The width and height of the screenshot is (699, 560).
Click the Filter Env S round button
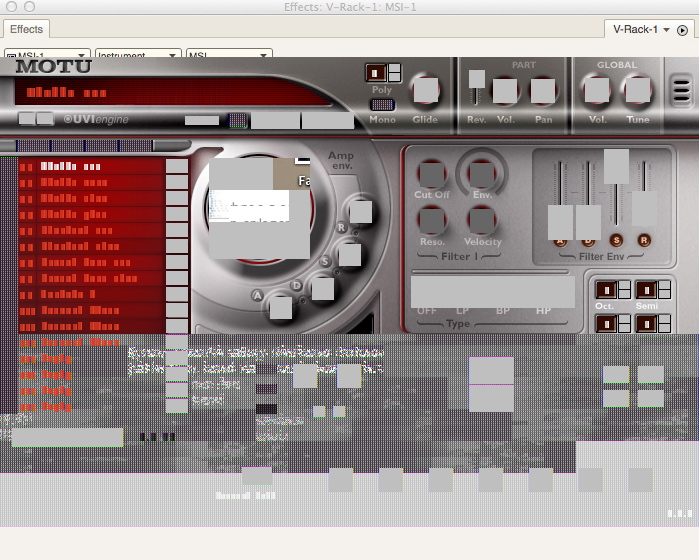point(617,240)
